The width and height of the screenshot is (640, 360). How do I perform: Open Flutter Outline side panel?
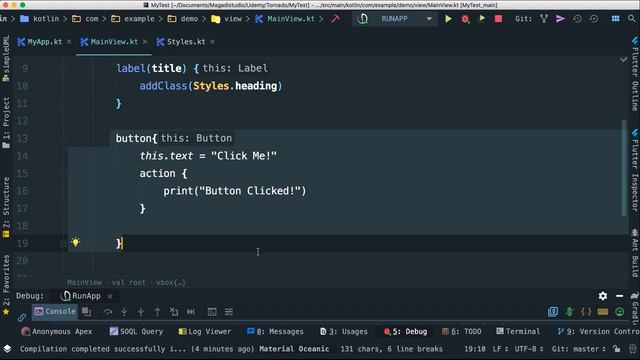coord(635,74)
